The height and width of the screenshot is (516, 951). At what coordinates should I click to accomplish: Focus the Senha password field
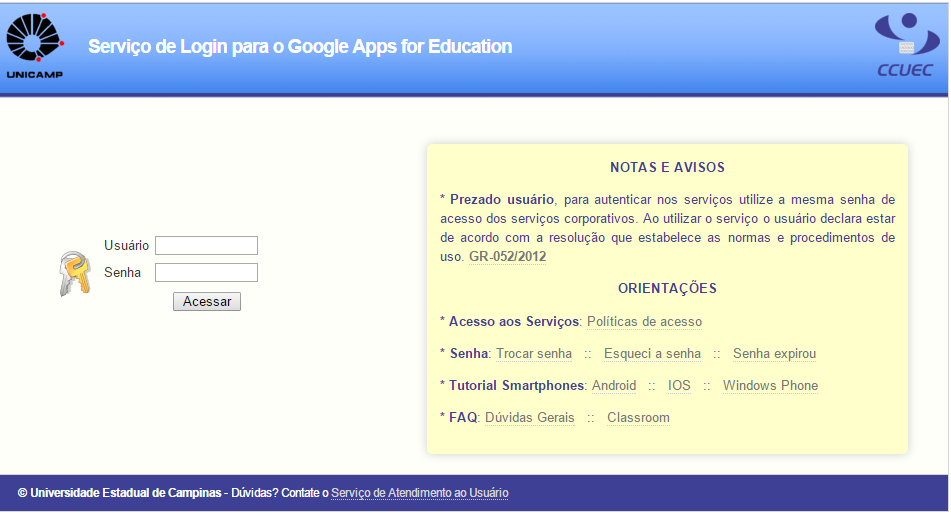point(206,272)
